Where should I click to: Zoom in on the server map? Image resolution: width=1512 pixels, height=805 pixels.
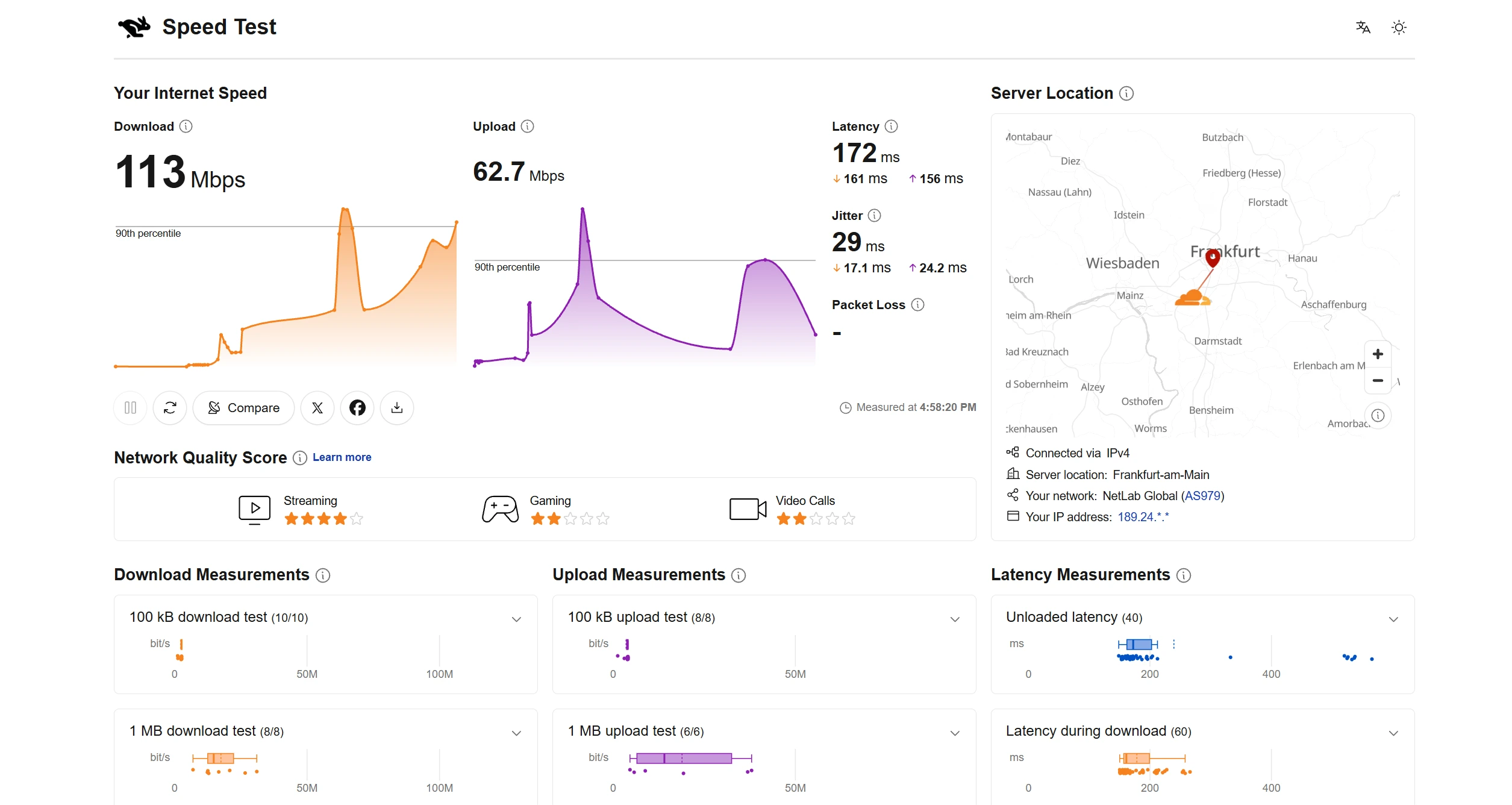[1378, 354]
